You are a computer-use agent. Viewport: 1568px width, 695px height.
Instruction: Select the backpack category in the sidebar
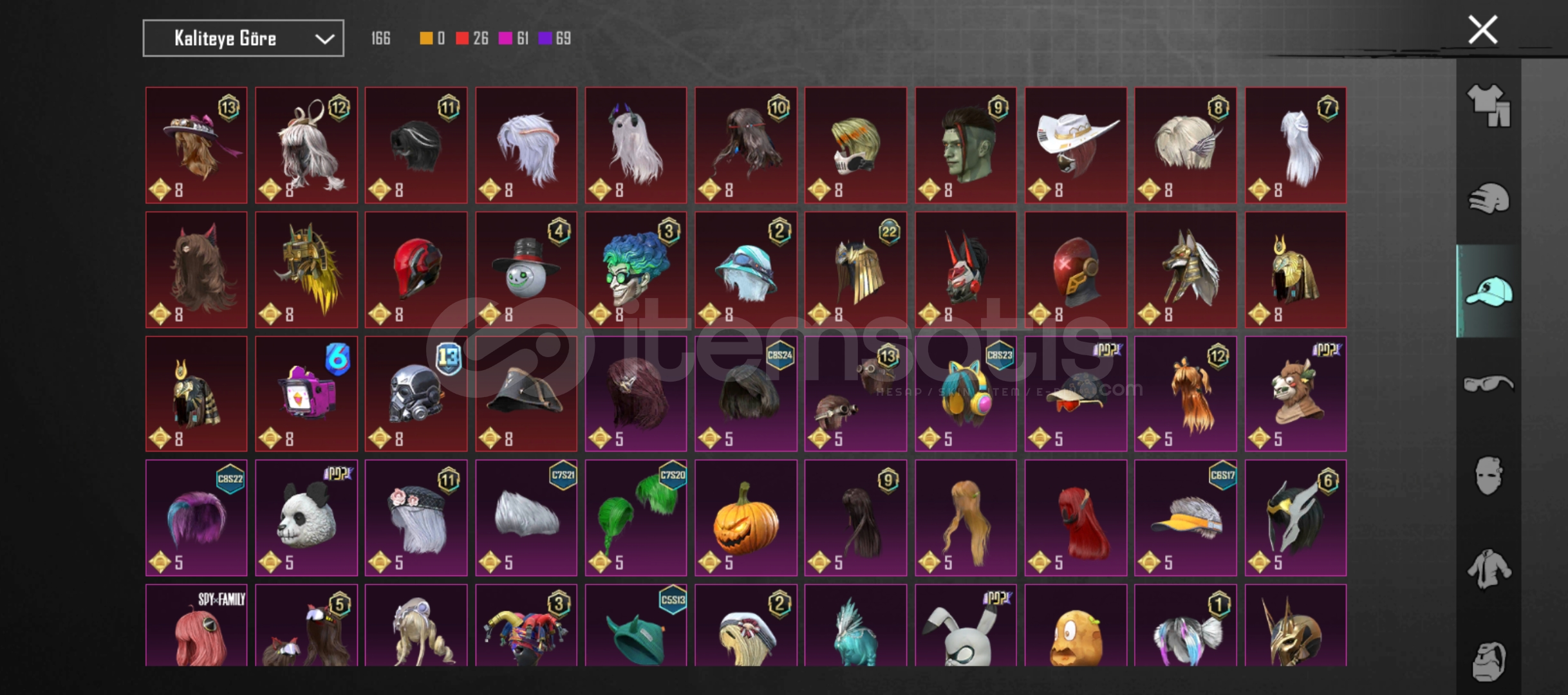tap(1488, 660)
